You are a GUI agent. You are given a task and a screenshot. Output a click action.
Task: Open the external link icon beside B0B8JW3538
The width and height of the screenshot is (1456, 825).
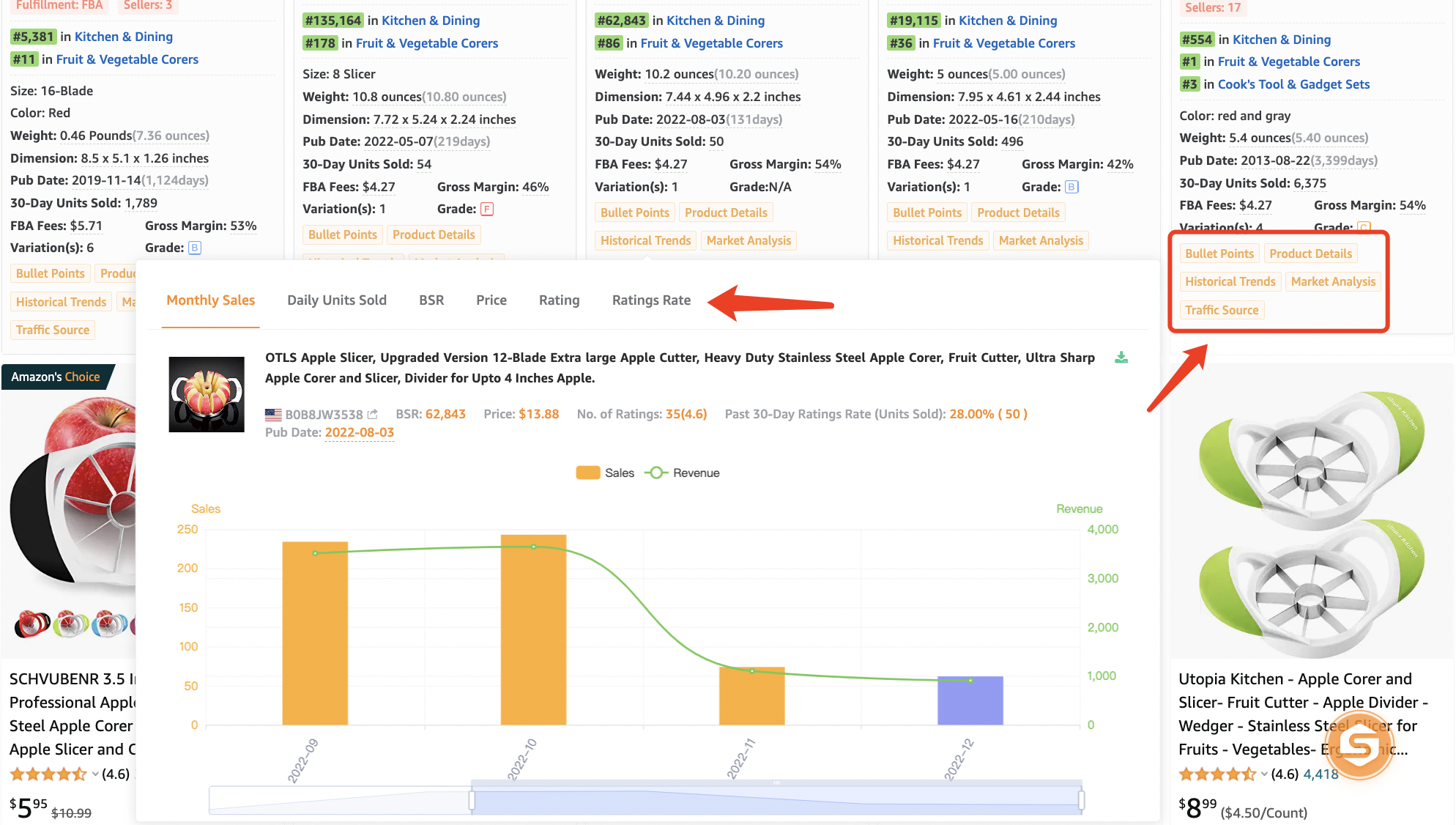[x=372, y=414]
